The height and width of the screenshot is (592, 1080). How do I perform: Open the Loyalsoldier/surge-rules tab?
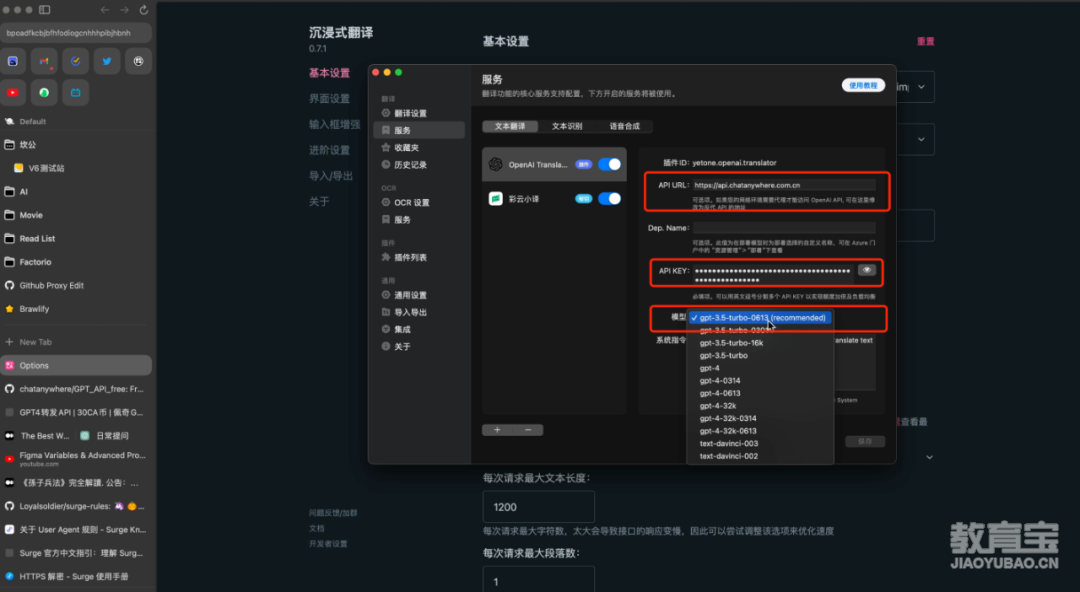point(76,506)
